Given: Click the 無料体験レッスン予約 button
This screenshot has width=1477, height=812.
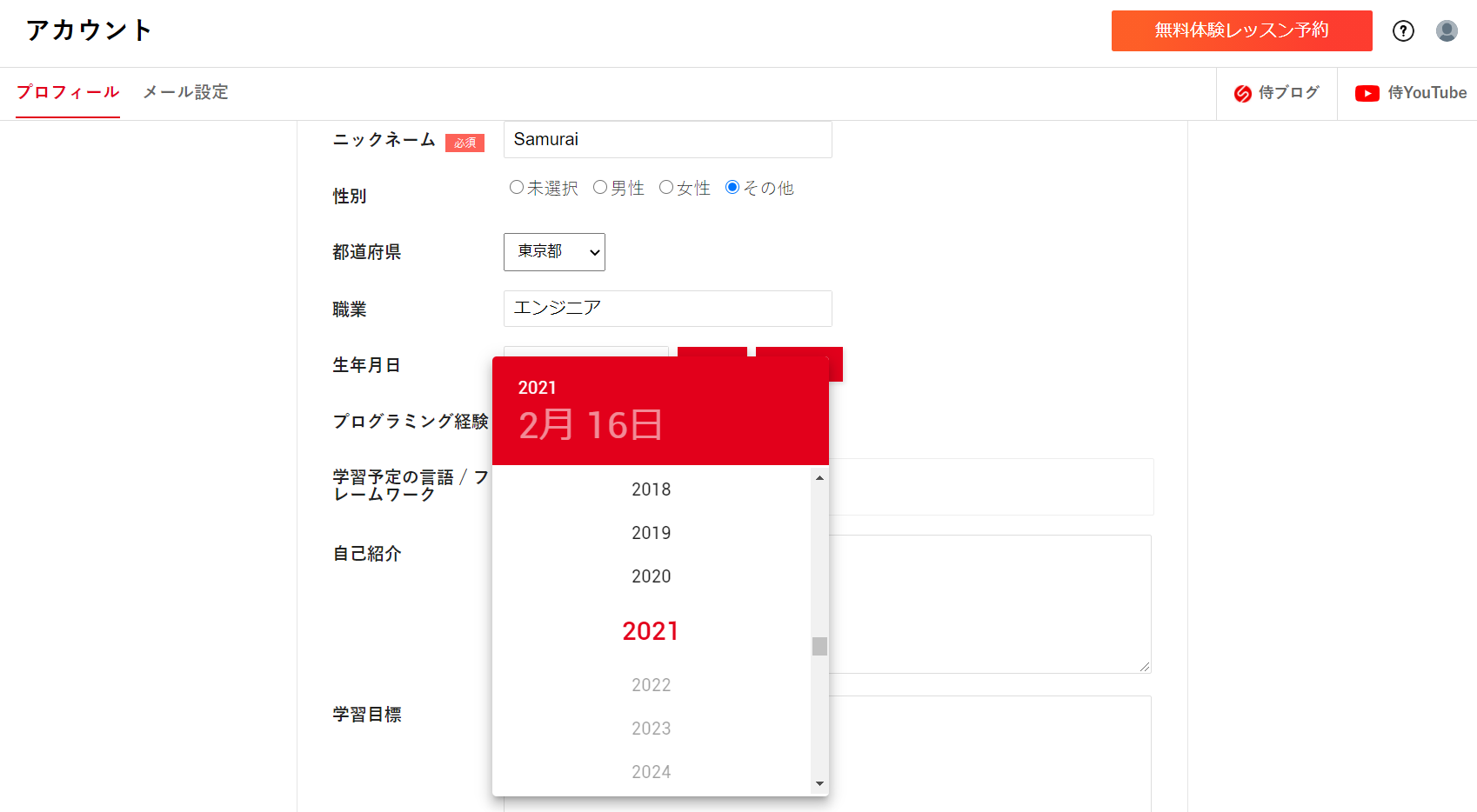Looking at the screenshot, I should click(1241, 30).
